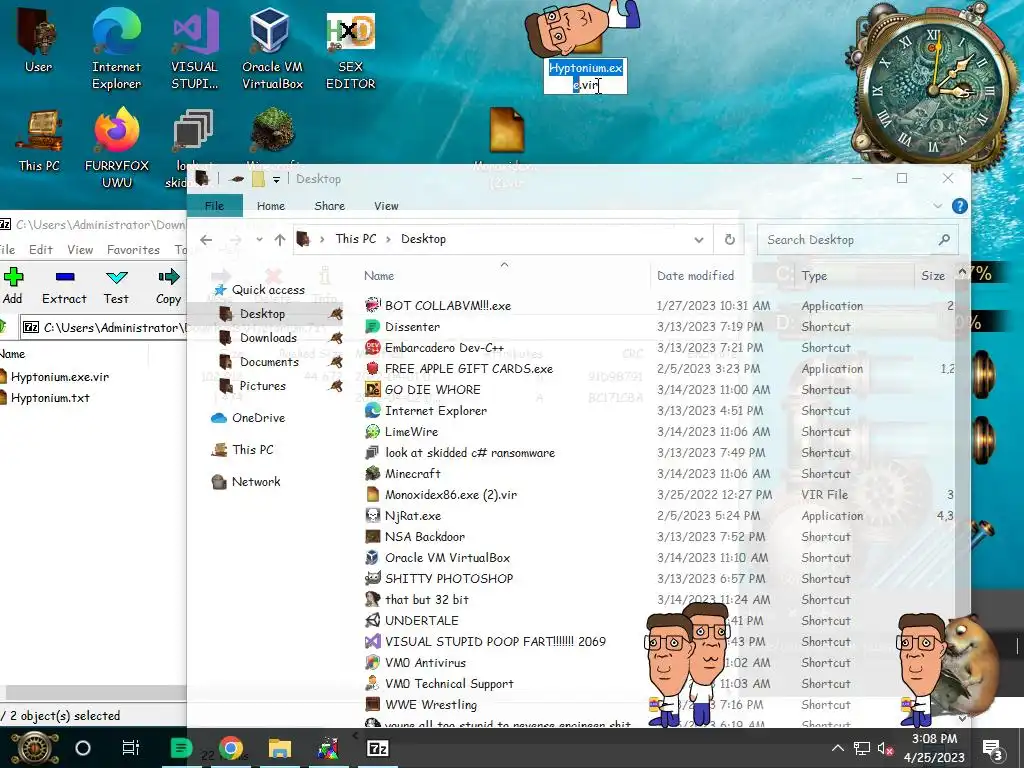Select BOT COLLABVM!!!.exe file
Screen dimensions: 1024x768
tap(447, 306)
